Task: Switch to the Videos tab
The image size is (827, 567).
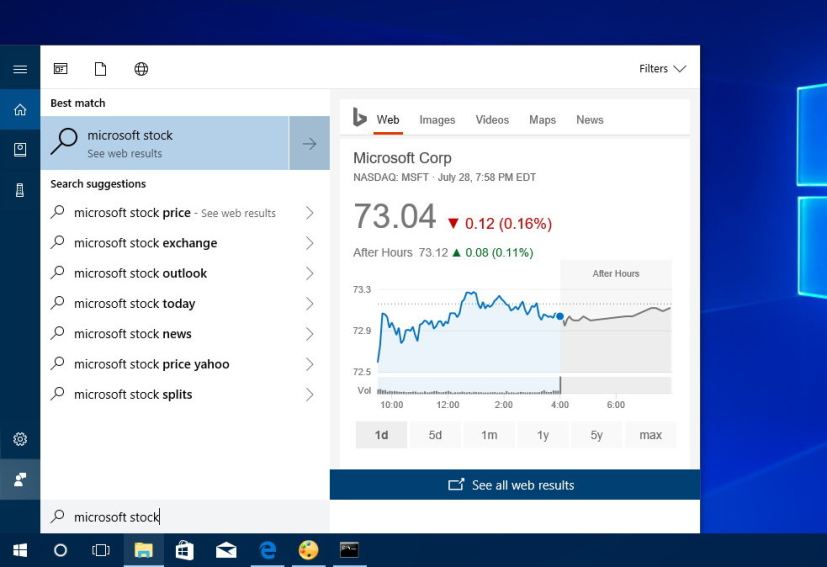Action: 492,120
